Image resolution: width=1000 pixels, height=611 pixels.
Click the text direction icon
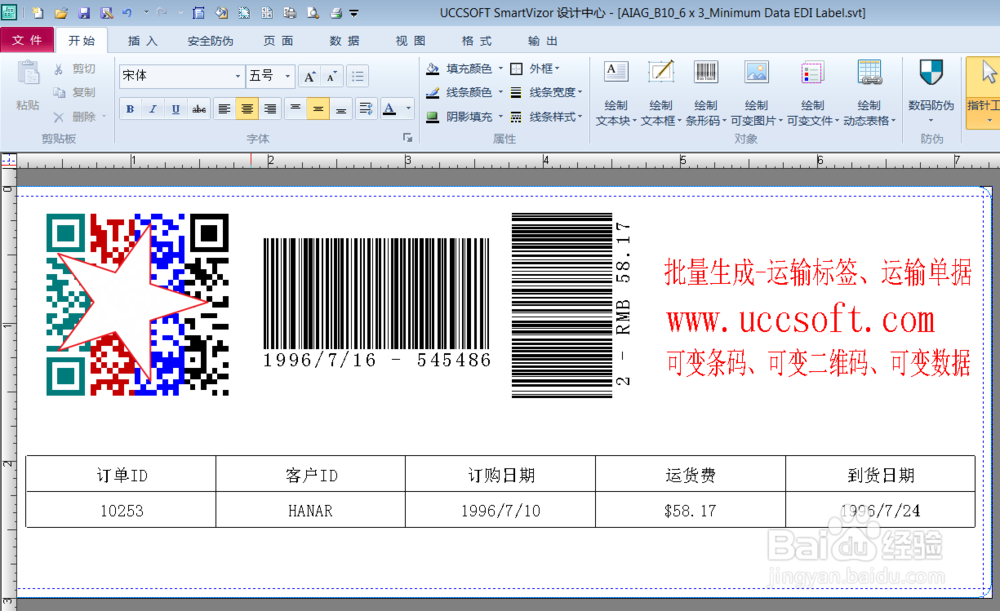point(366,109)
